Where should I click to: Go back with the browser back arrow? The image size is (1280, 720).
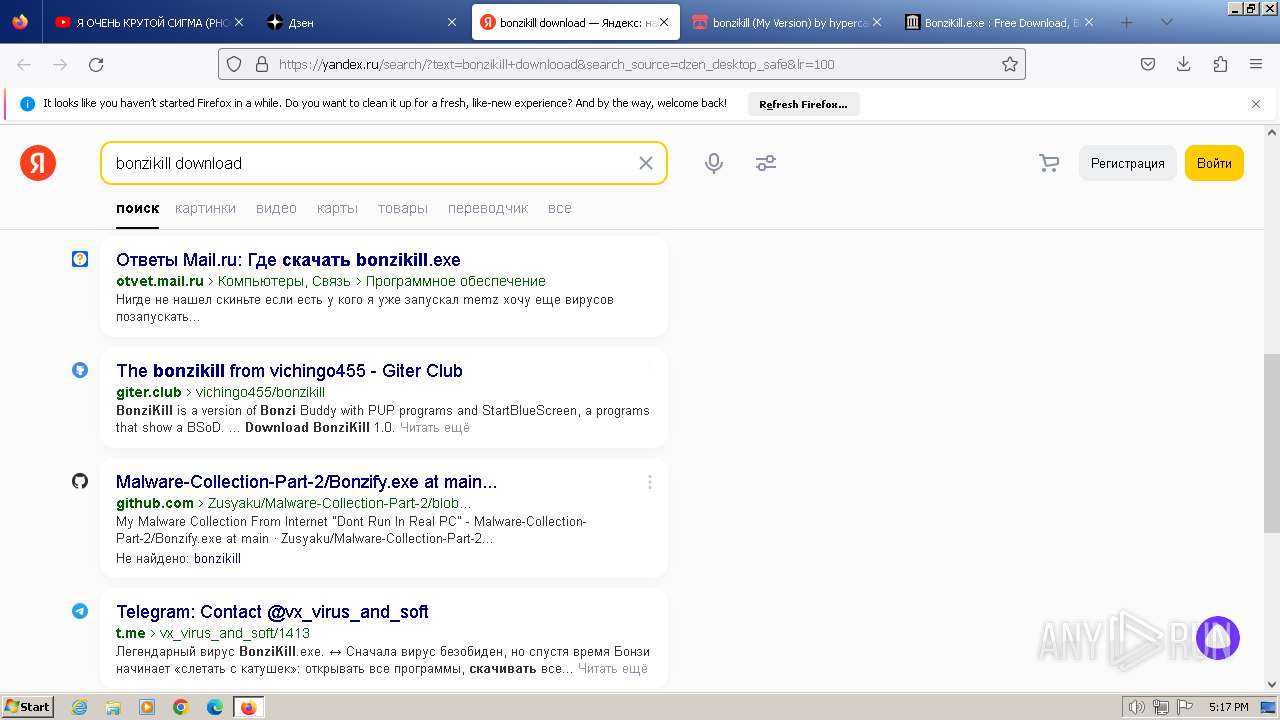click(x=24, y=64)
